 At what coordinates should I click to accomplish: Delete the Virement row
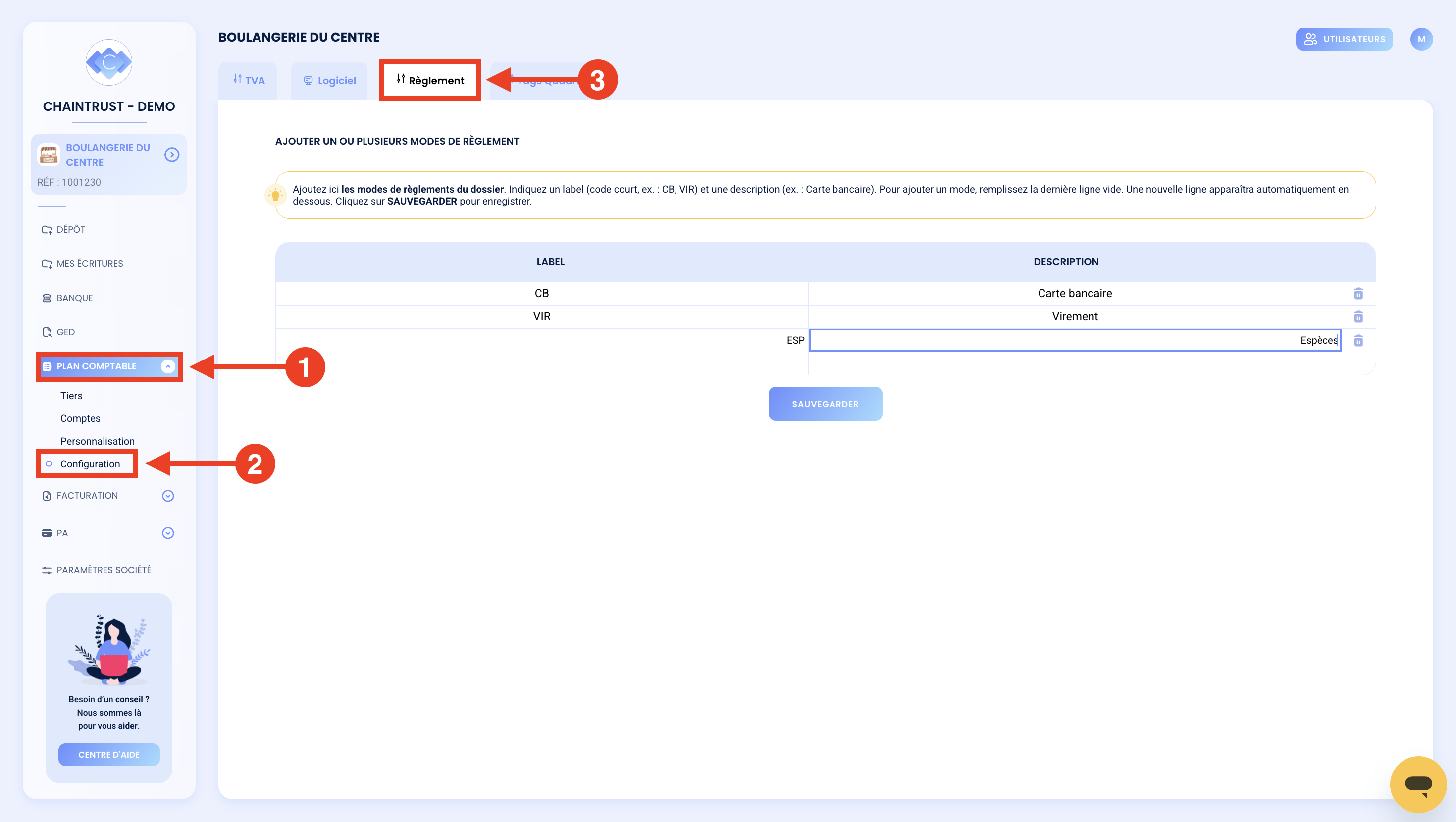click(x=1358, y=316)
